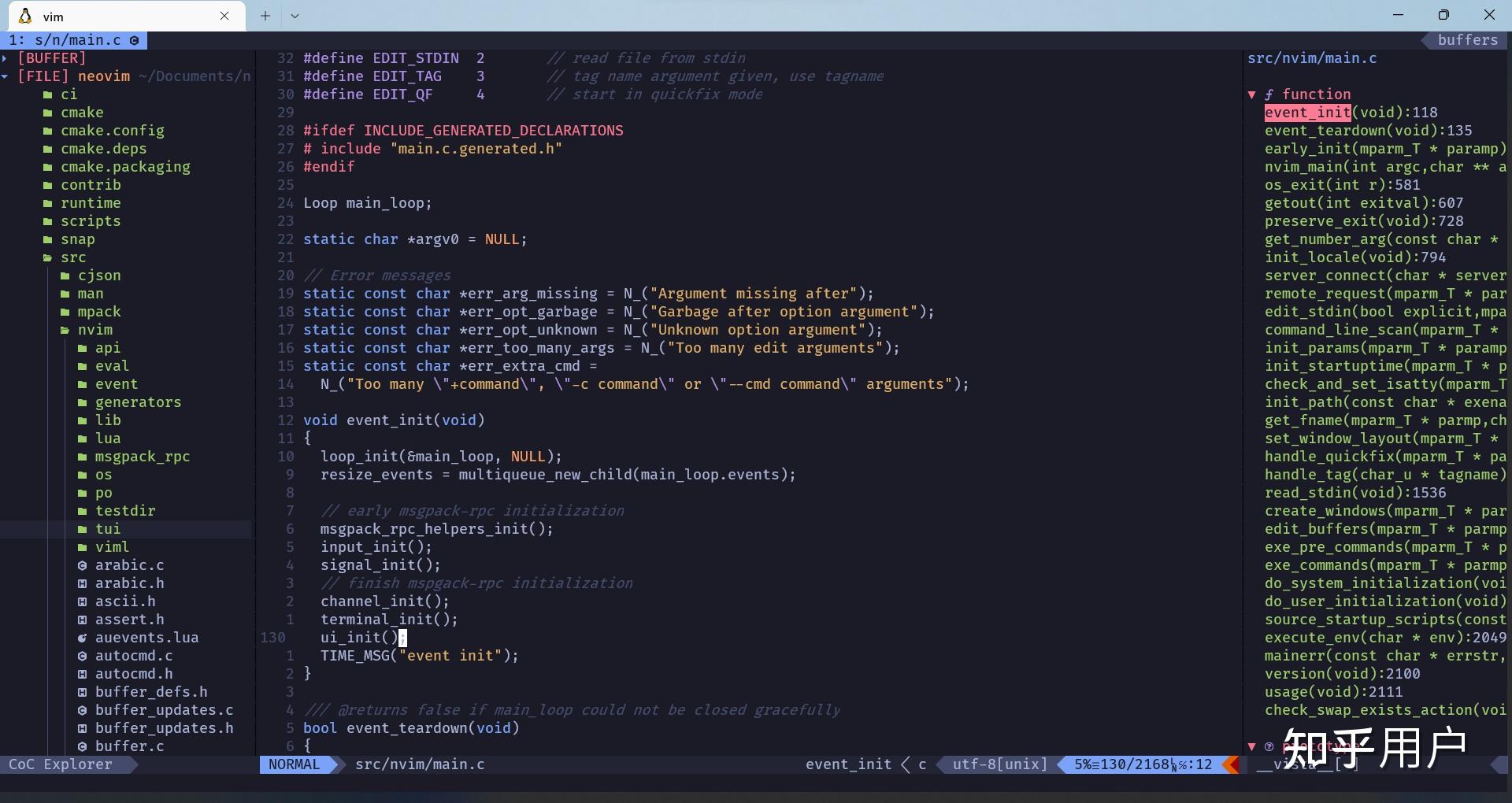
Task: Click the folder icon beside nvim directory
Action: click(x=66, y=330)
